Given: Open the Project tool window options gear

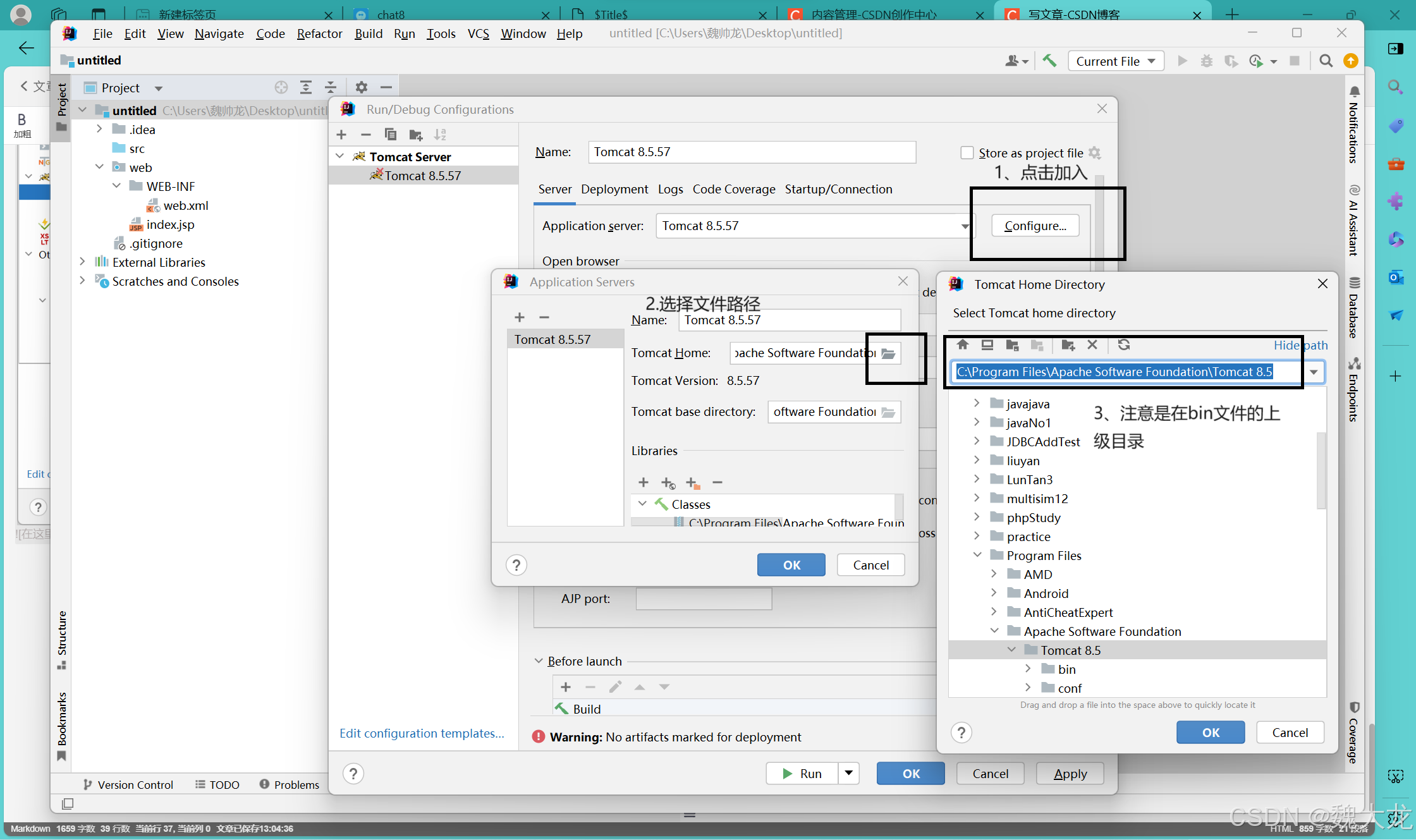Looking at the screenshot, I should (362, 87).
